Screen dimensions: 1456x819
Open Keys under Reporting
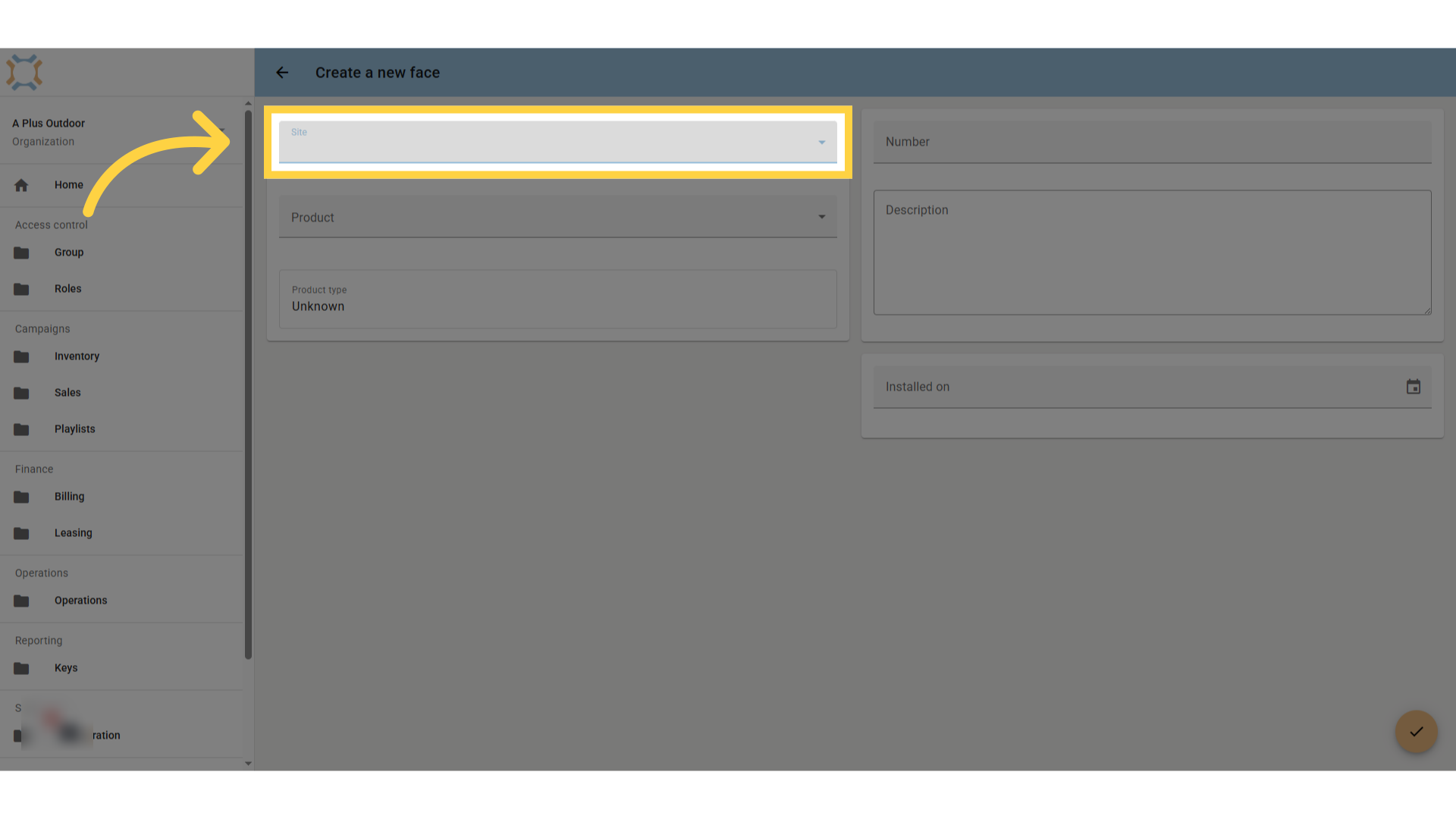click(66, 668)
